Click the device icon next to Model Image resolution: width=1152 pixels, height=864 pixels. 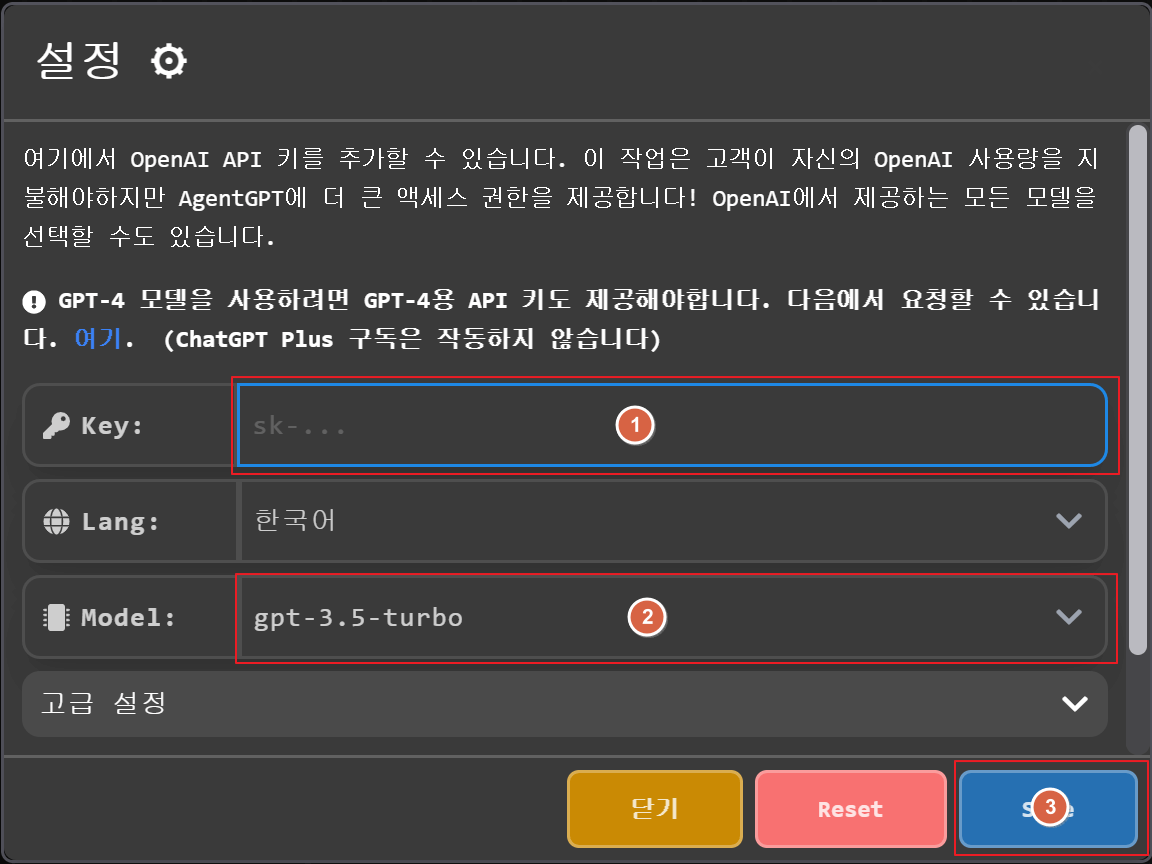(57, 617)
